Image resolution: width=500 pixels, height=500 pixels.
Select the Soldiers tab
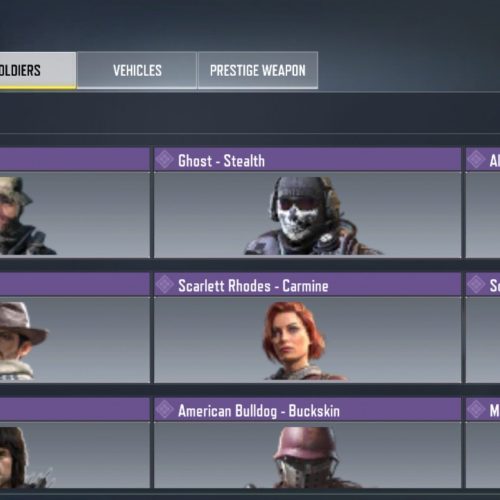pyautogui.click(x=38, y=70)
